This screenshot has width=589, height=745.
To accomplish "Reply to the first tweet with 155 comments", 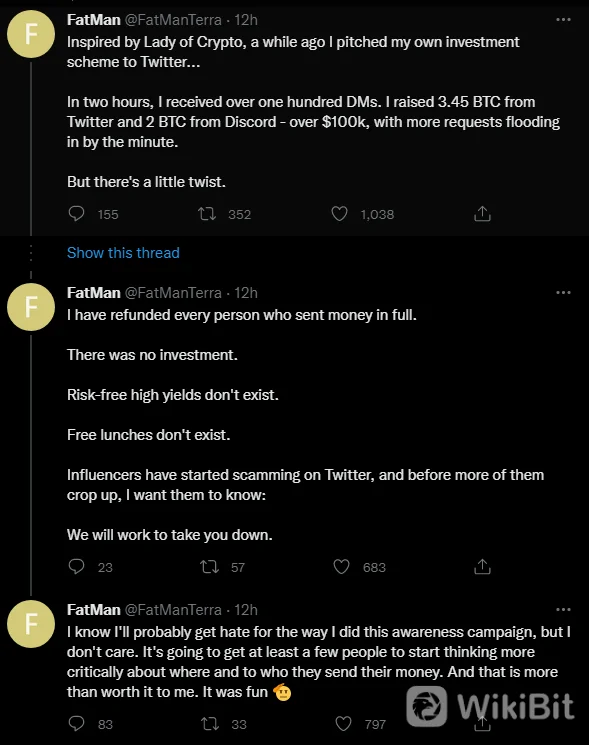I will point(76,214).
